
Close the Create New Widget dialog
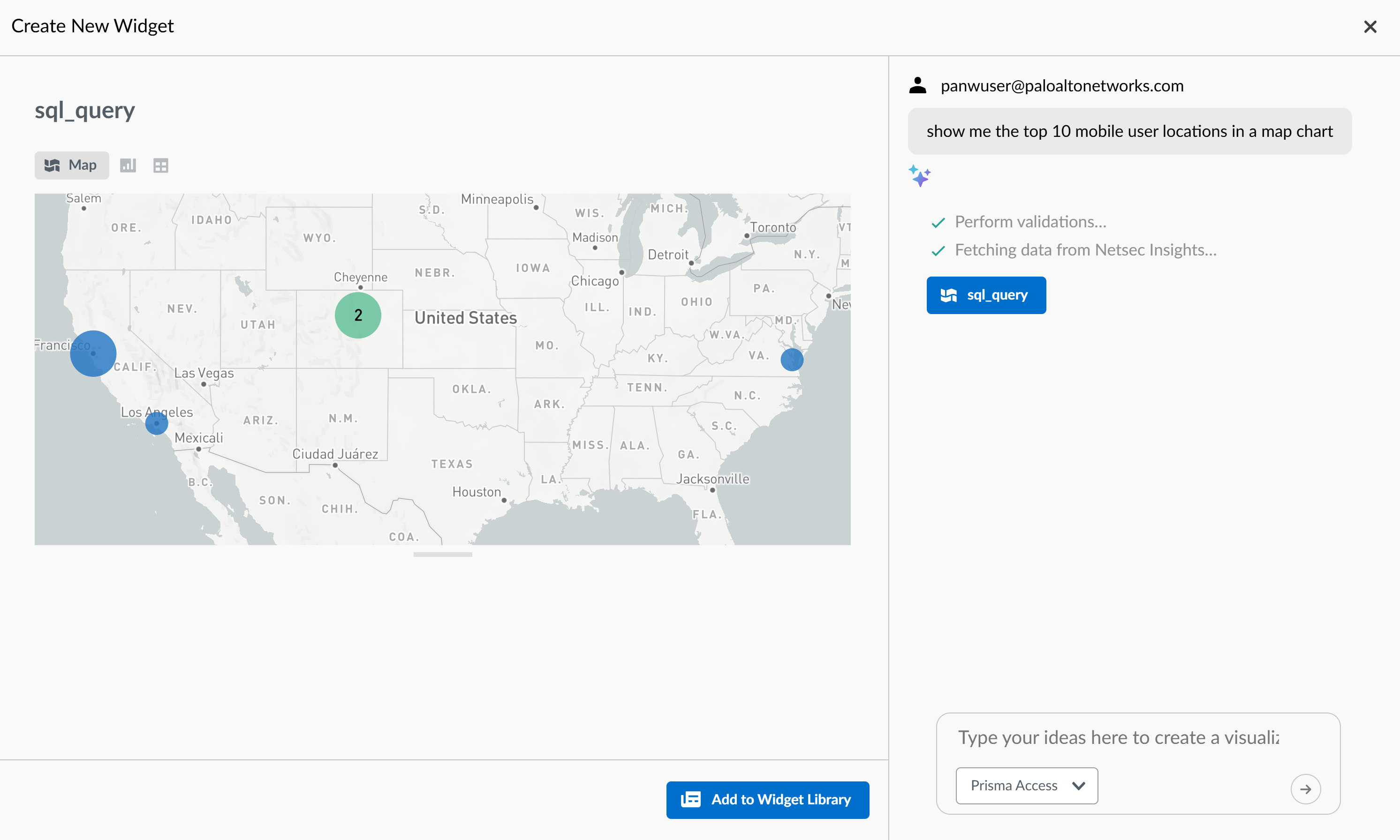click(1370, 27)
